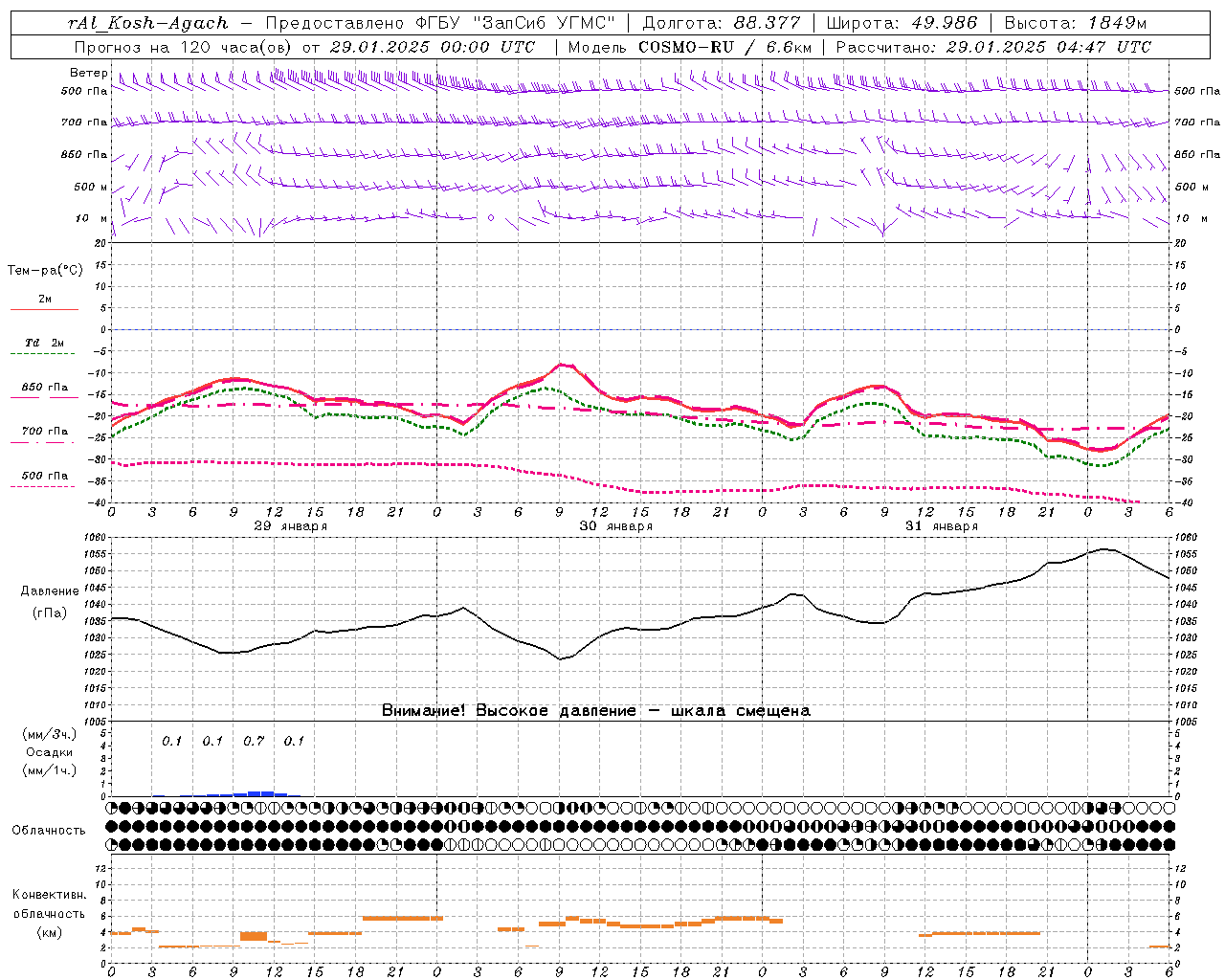Click the Давление pressure panel label
Image resolution: width=1225 pixels, height=980 pixels.
click(x=50, y=591)
